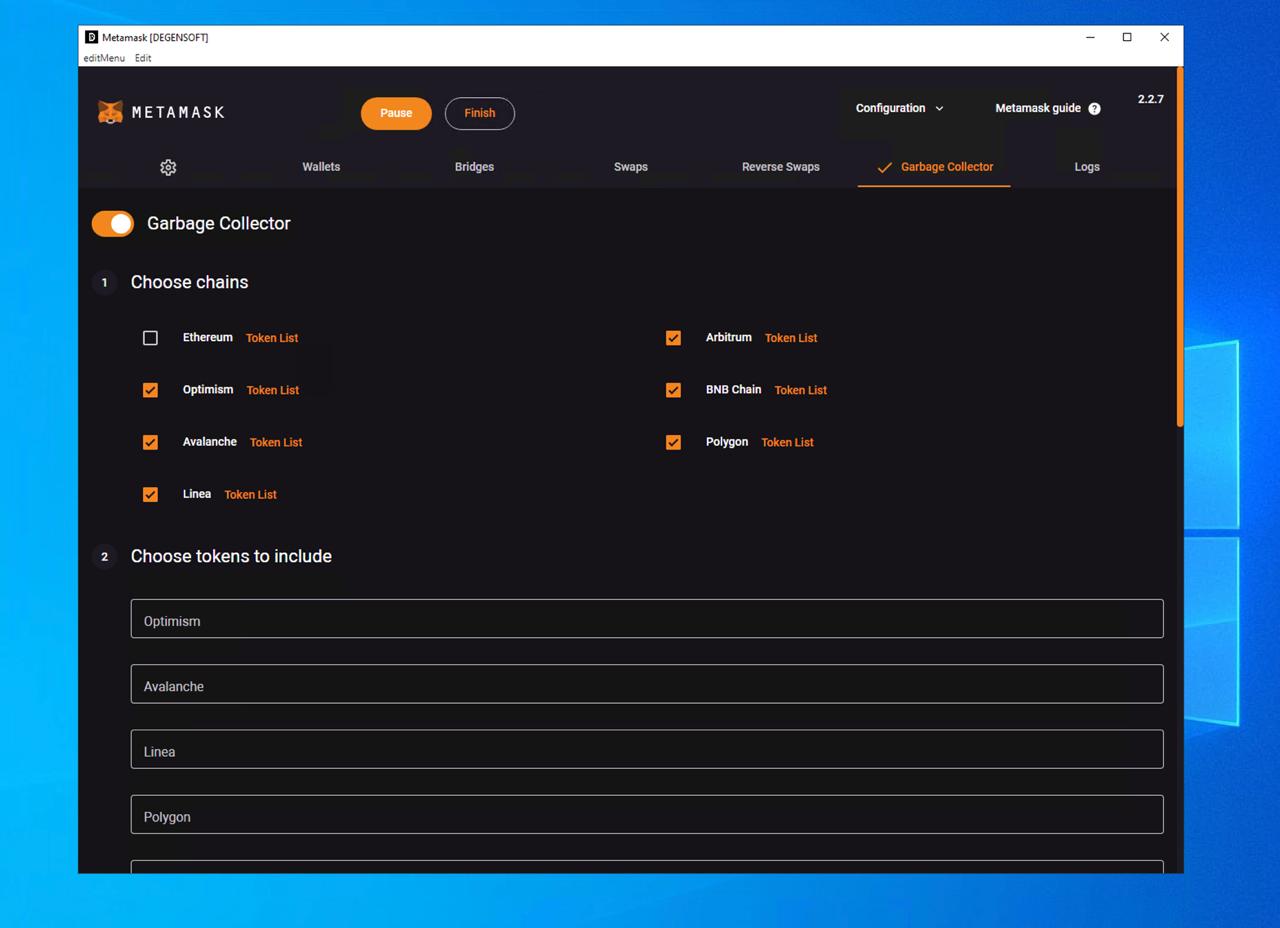Click the Finish button
Viewport: 1280px width, 928px height.
click(480, 113)
